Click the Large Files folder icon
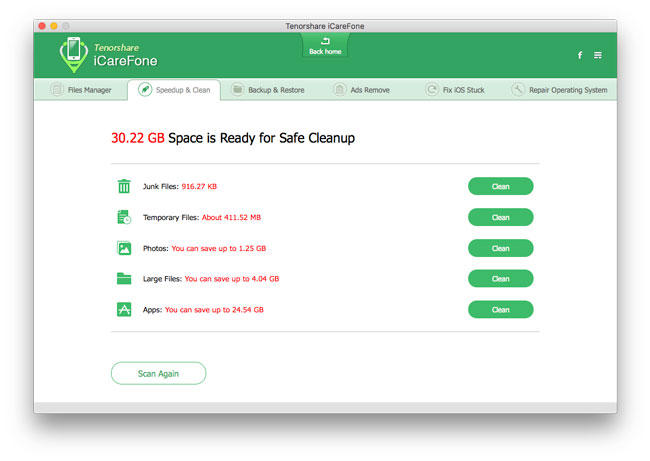This screenshot has height=461, width=650. coord(124,279)
